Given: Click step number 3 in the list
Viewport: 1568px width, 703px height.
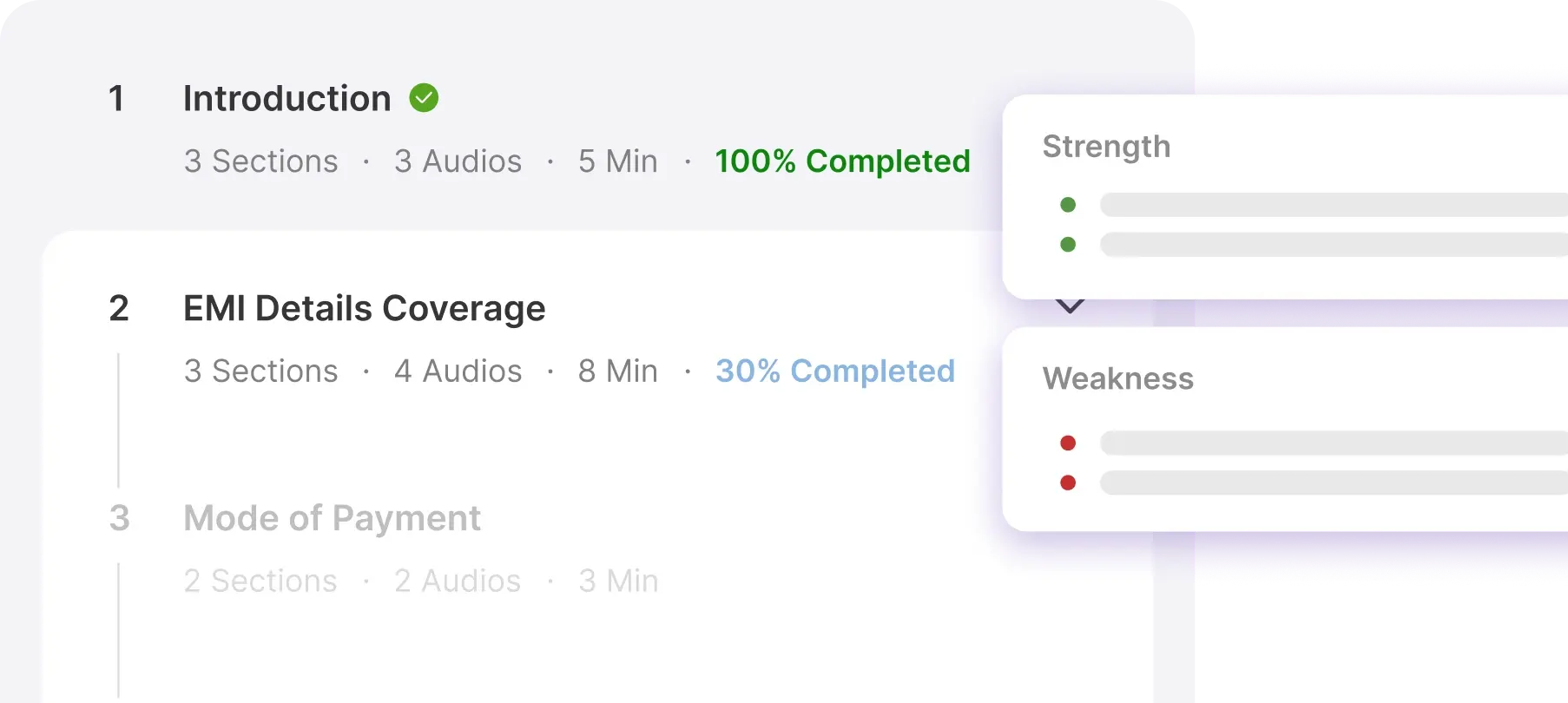Looking at the screenshot, I should [120, 518].
